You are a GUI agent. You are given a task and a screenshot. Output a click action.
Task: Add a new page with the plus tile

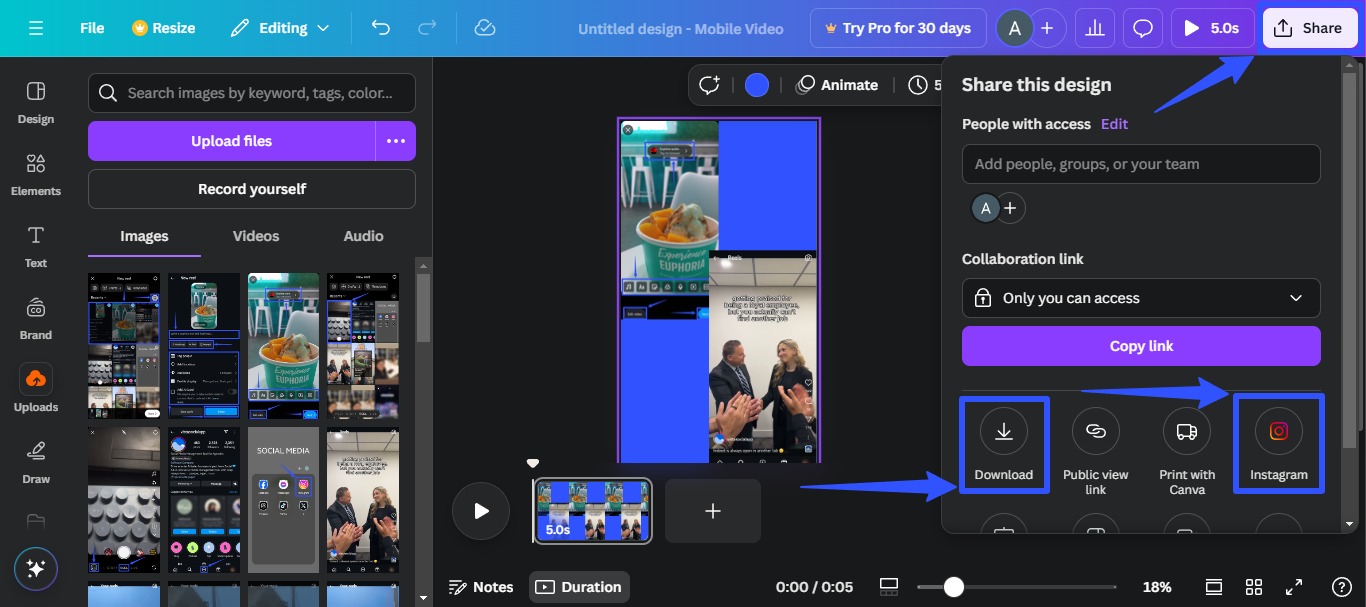(712, 510)
